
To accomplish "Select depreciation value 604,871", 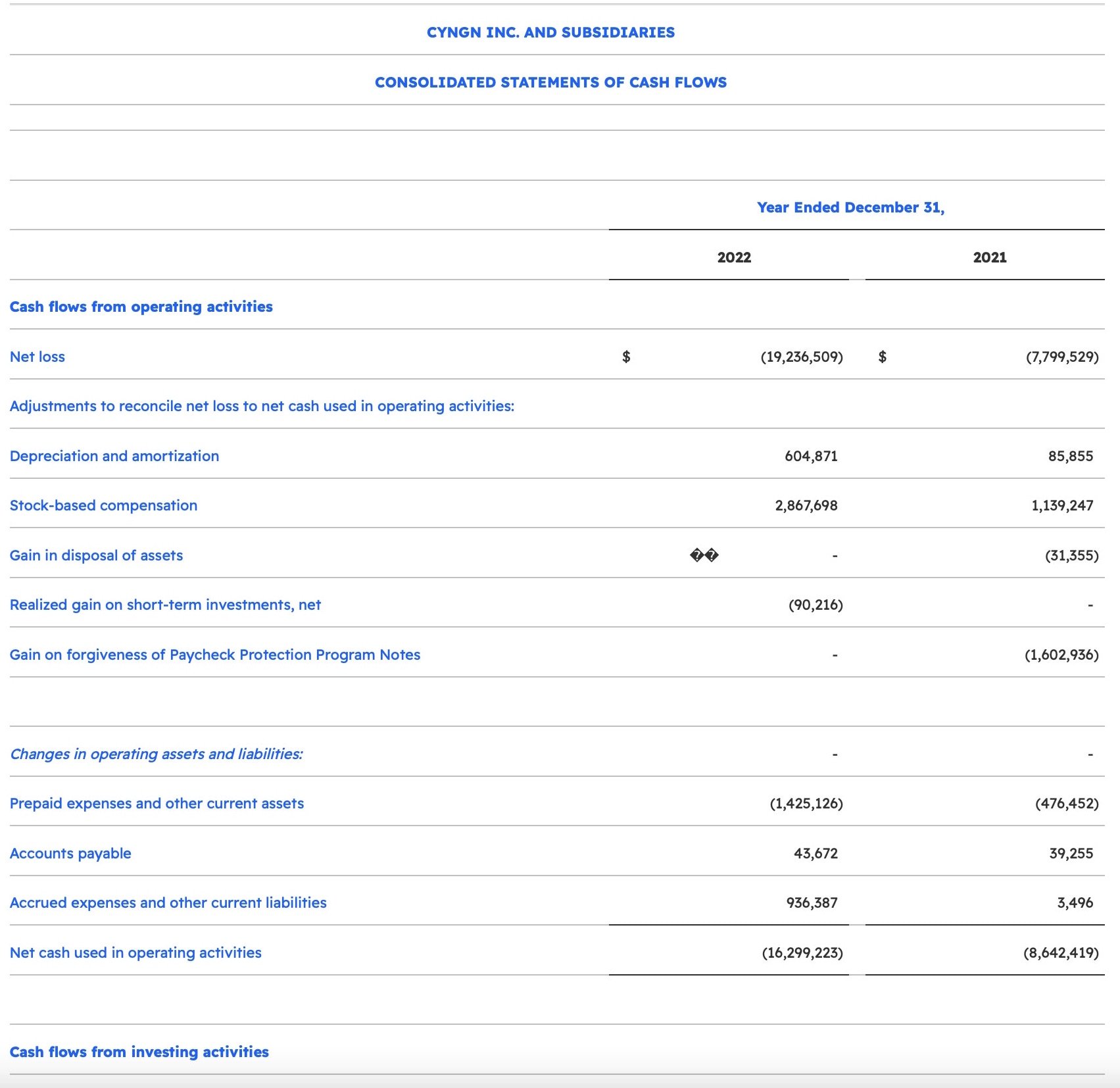I will [x=811, y=456].
